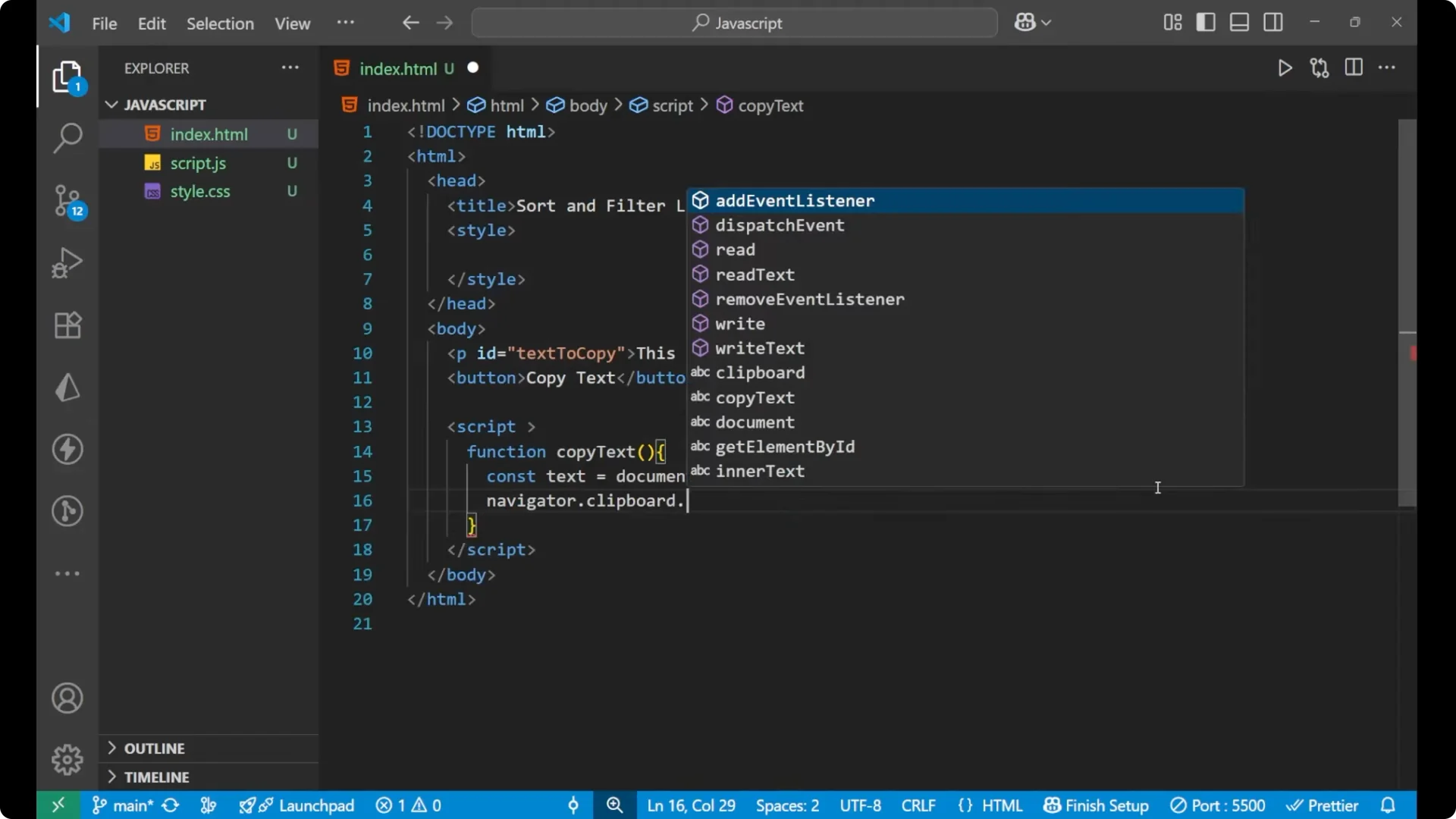Toggle the Panel visibility icon in title bar
Image resolution: width=1456 pixels, height=819 pixels.
1239,22
